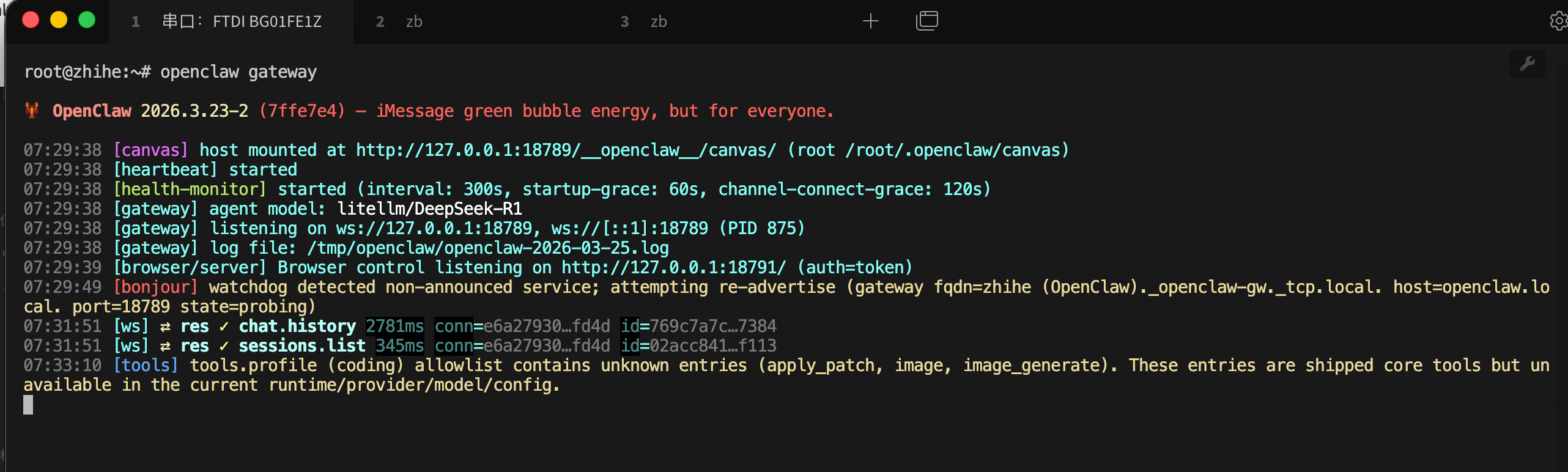This screenshot has width=1568, height=472.
Task: Open a new terminal tab with the plus icon
Action: tap(870, 21)
